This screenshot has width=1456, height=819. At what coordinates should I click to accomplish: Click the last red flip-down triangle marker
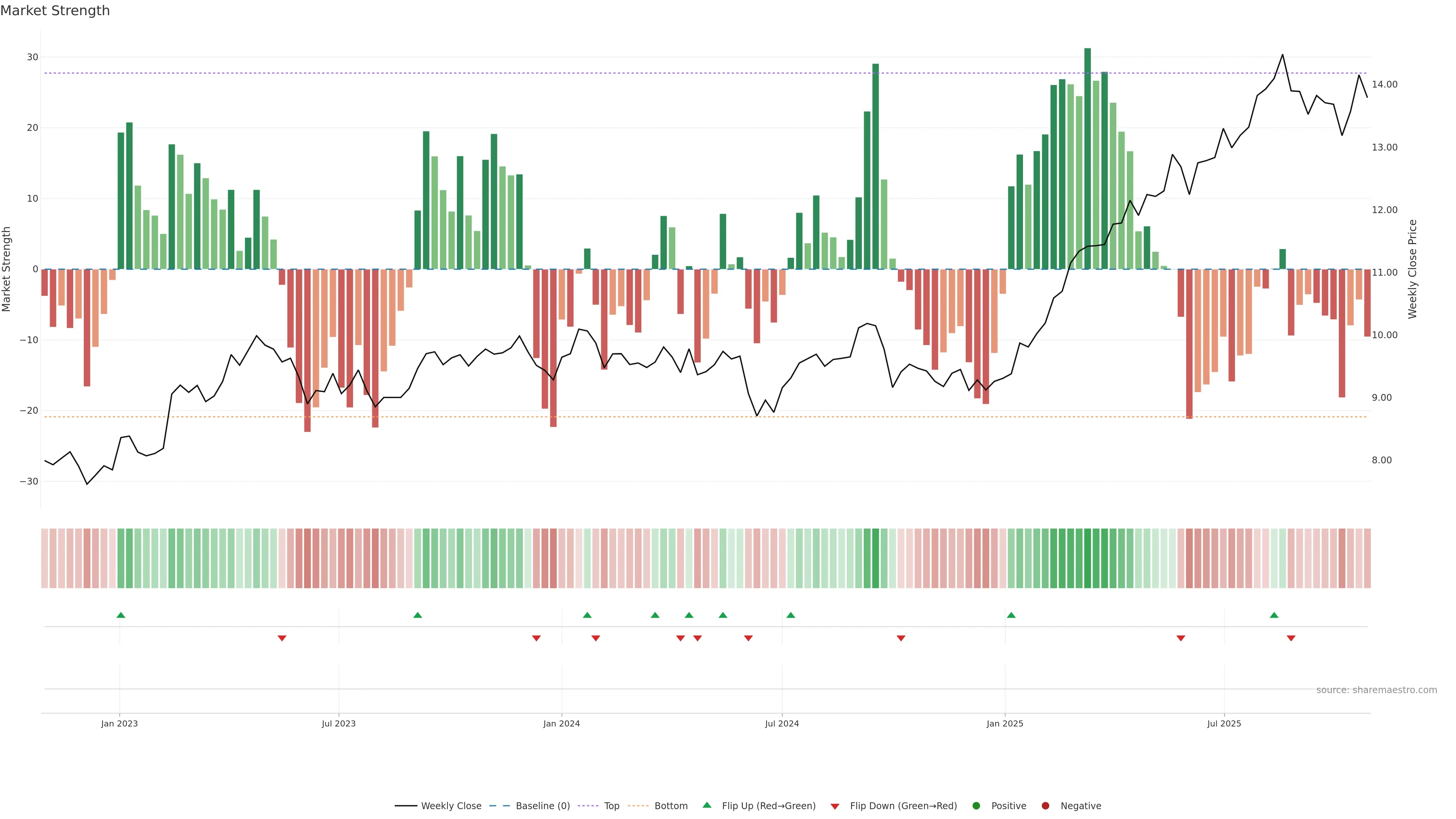pyautogui.click(x=1291, y=638)
